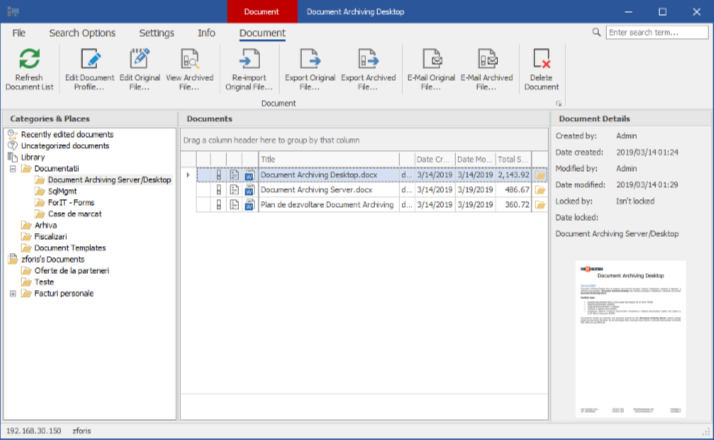714x440 pixels.
Task: Refresh the document list
Action: pyautogui.click(x=30, y=69)
